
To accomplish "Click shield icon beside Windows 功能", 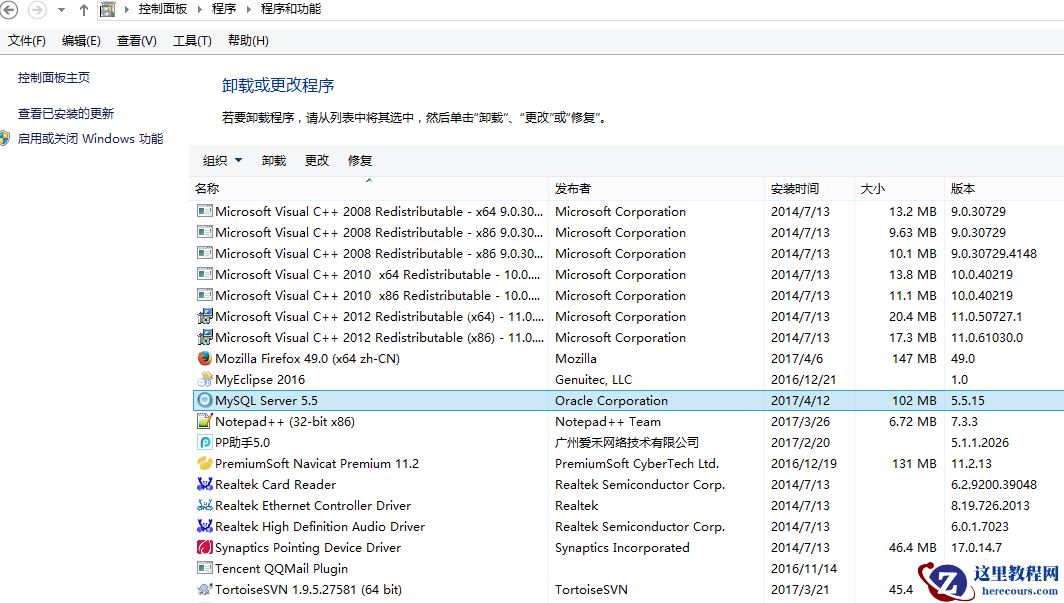I will [5, 138].
